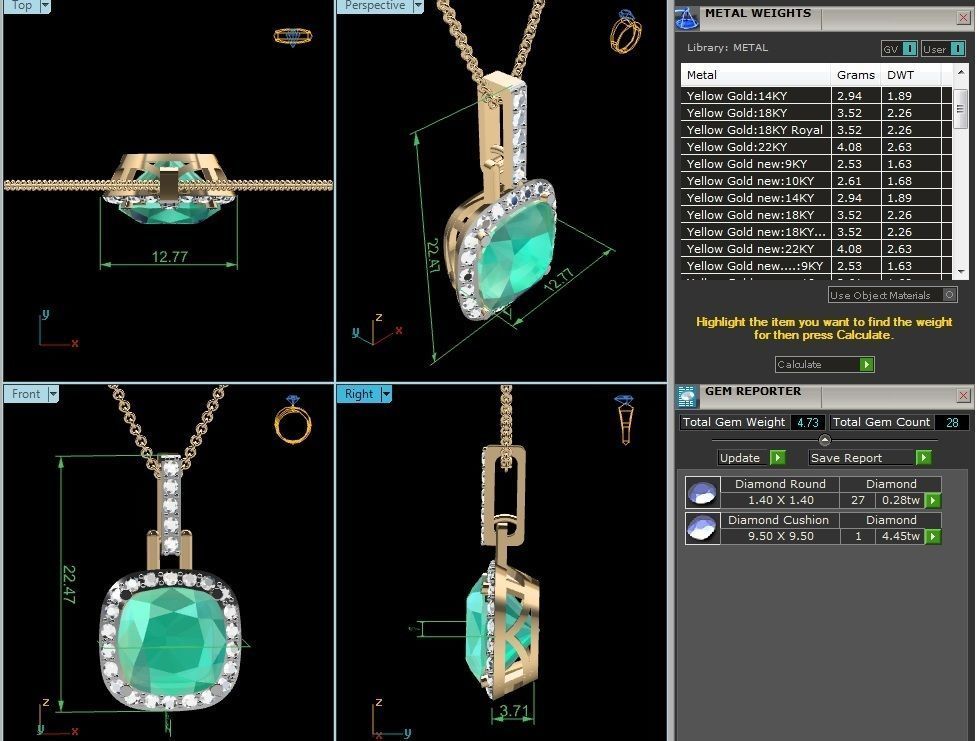Click the 22.47 dimension in Front viewport

pos(69,585)
